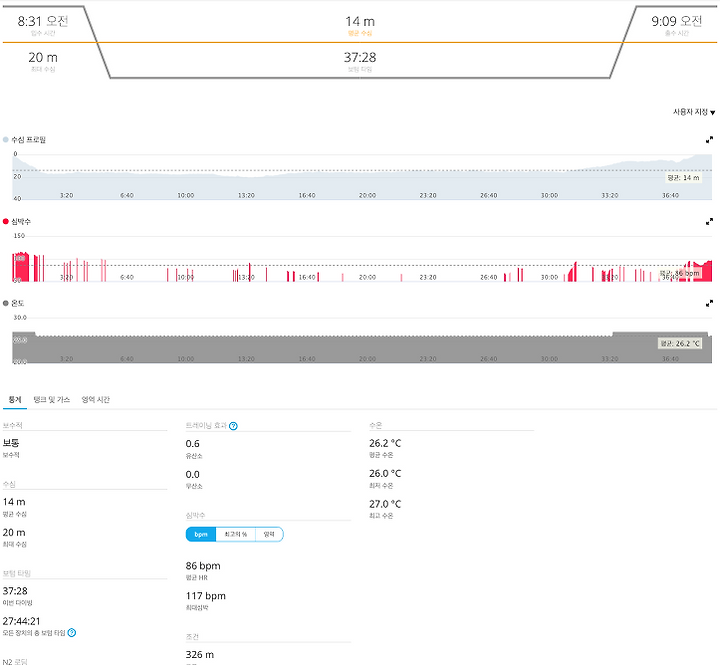The width and height of the screenshot is (720, 665).
Task: Click the 평균: 26.2 °C label on temperature chart
Action: click(x=680, y=344)
